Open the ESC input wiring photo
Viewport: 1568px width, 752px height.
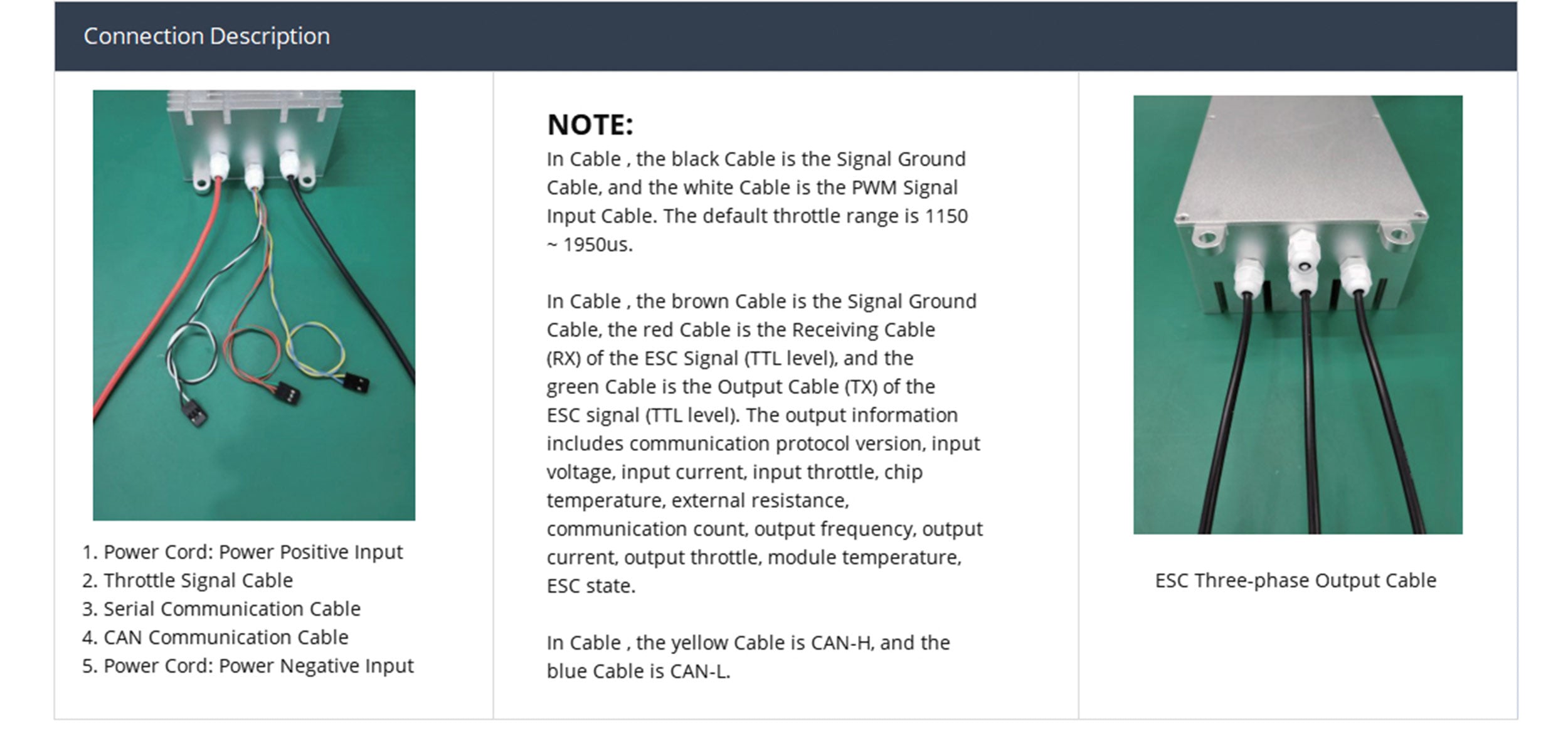coord(253,305)
